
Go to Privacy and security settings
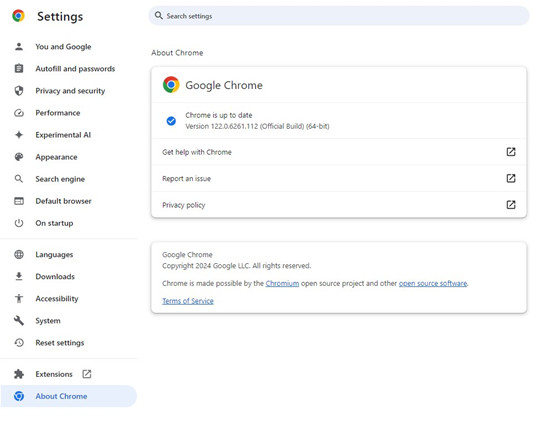[x=70, y=91]
